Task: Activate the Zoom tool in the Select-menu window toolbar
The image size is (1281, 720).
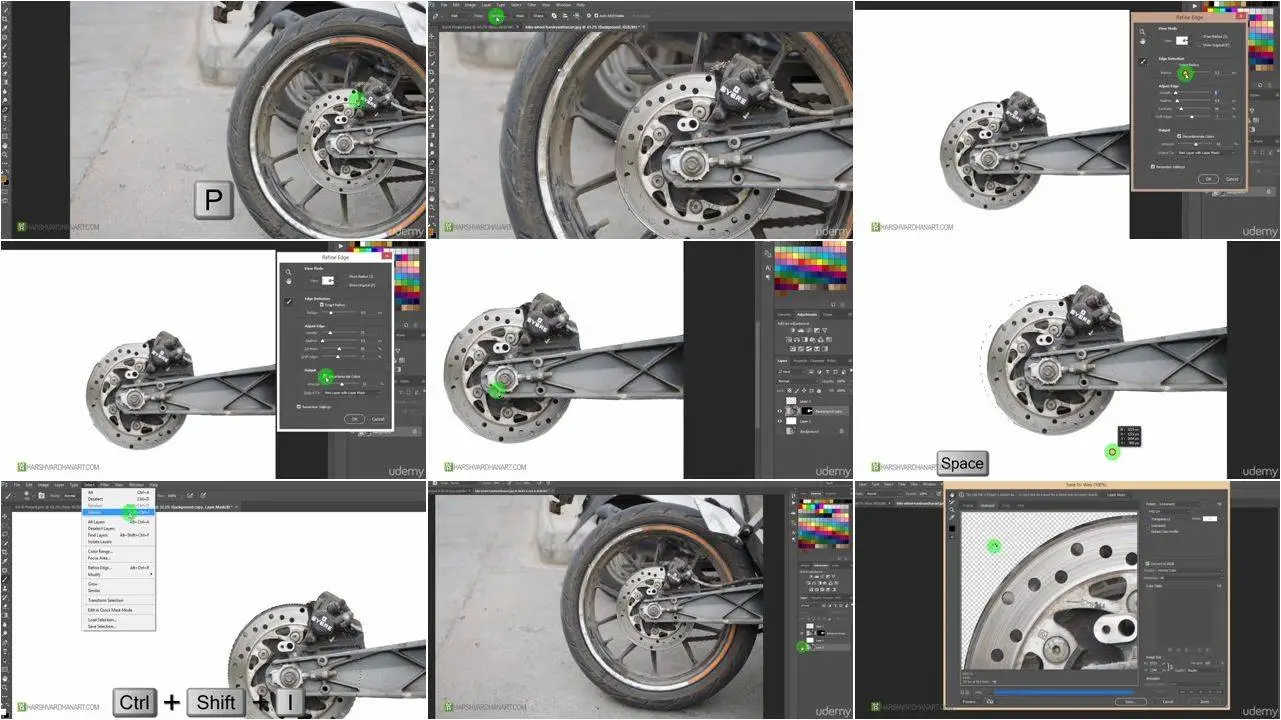Action: click(x=5, y=687)
